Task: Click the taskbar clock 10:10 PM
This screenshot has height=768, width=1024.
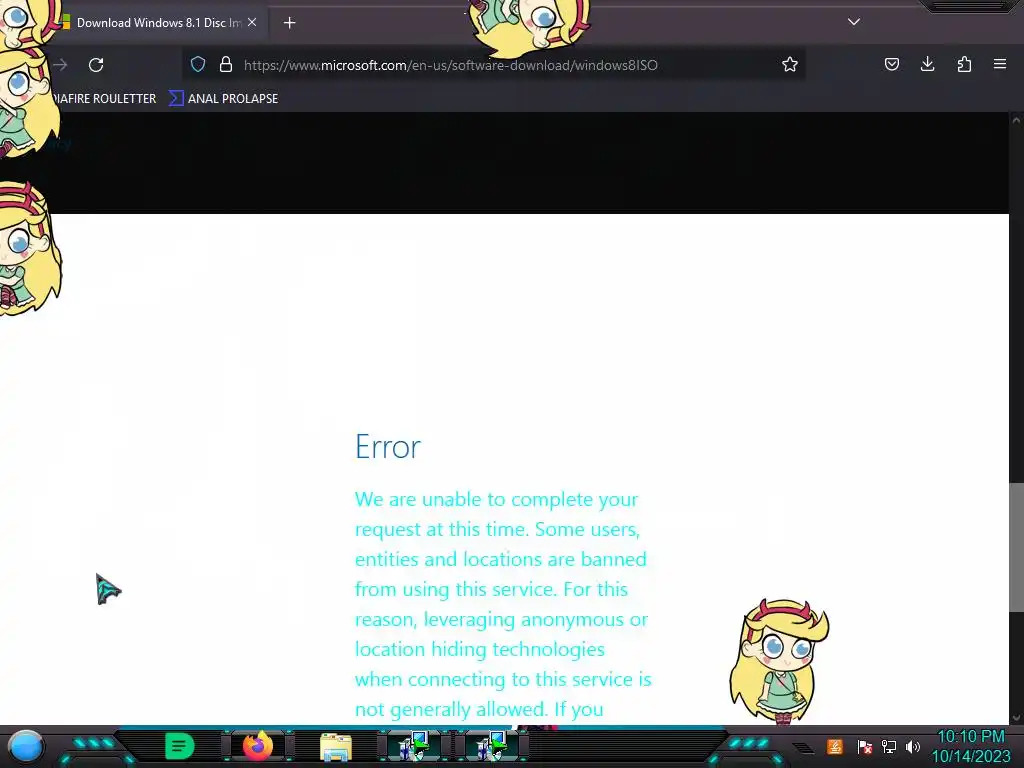Action: point(970,737)
